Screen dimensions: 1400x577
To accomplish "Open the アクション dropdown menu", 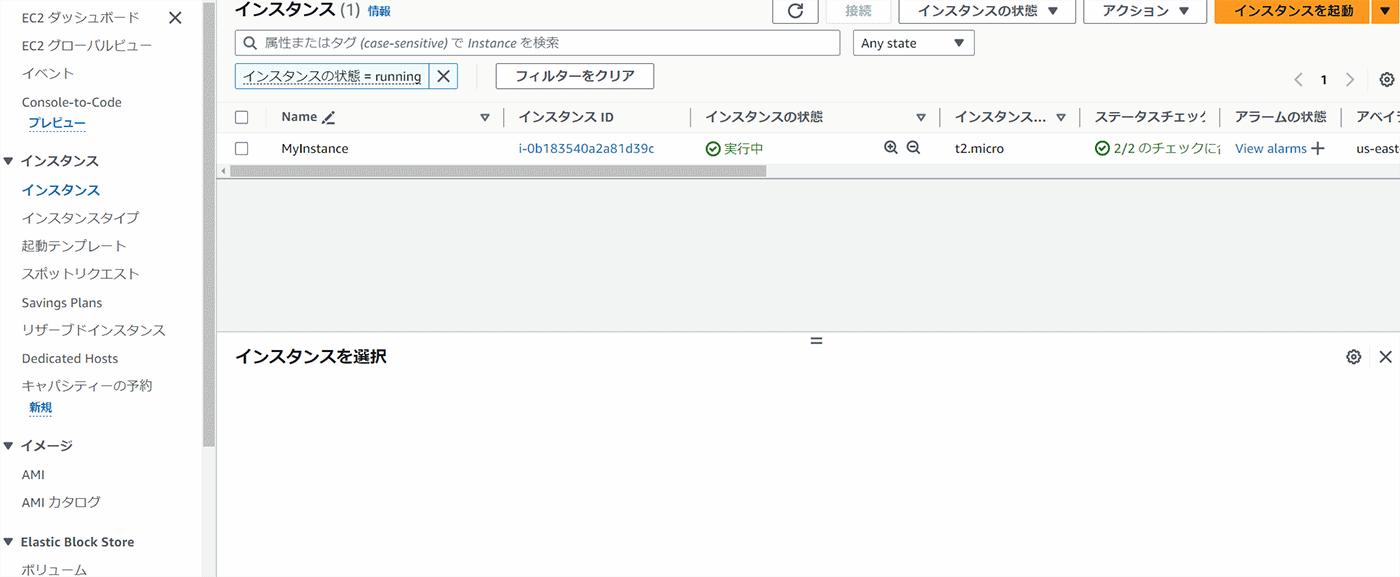I will coord(1146,11).
